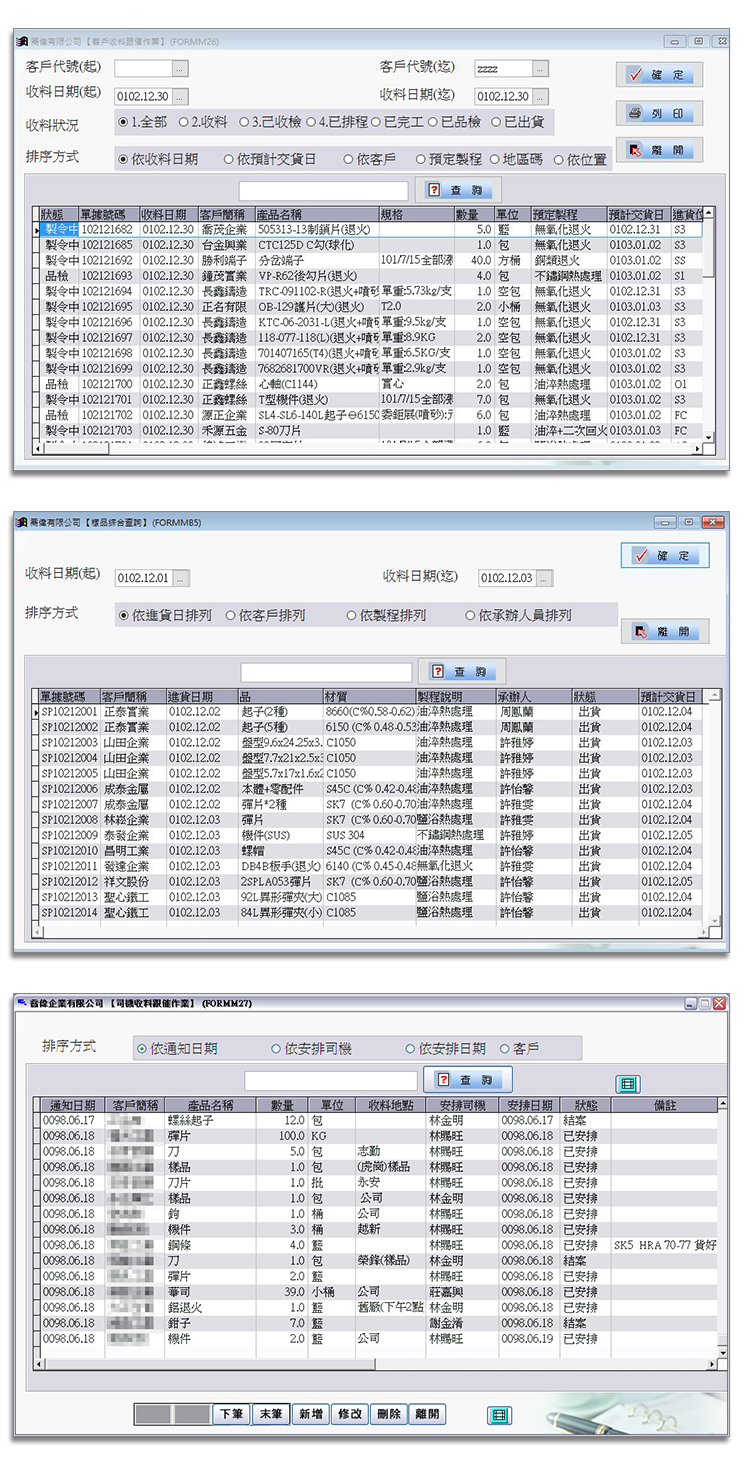Click grid icon right of 查詢 in FORMM27
The width and height of the screenshot is (742, 1483).
(x=627, y=1084)
